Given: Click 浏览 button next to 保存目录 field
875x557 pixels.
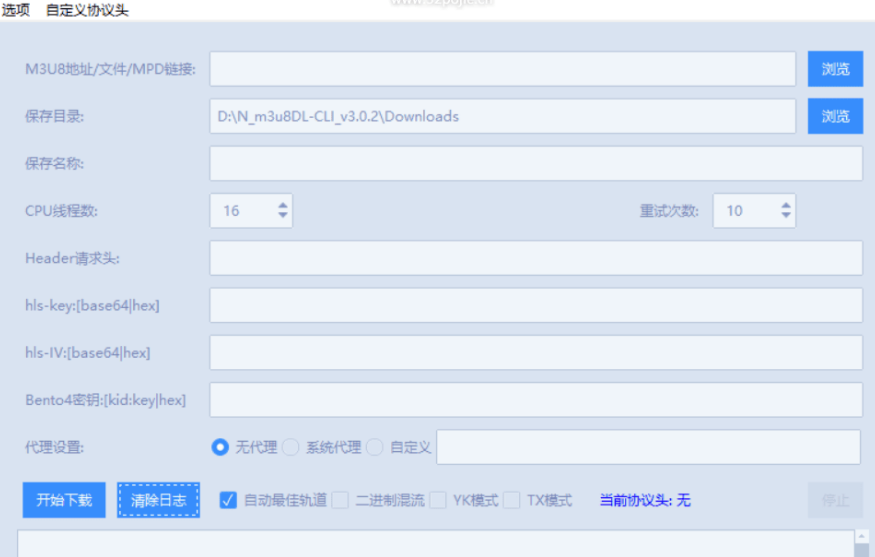Looking at the screenshot, I should click(835, 116).
